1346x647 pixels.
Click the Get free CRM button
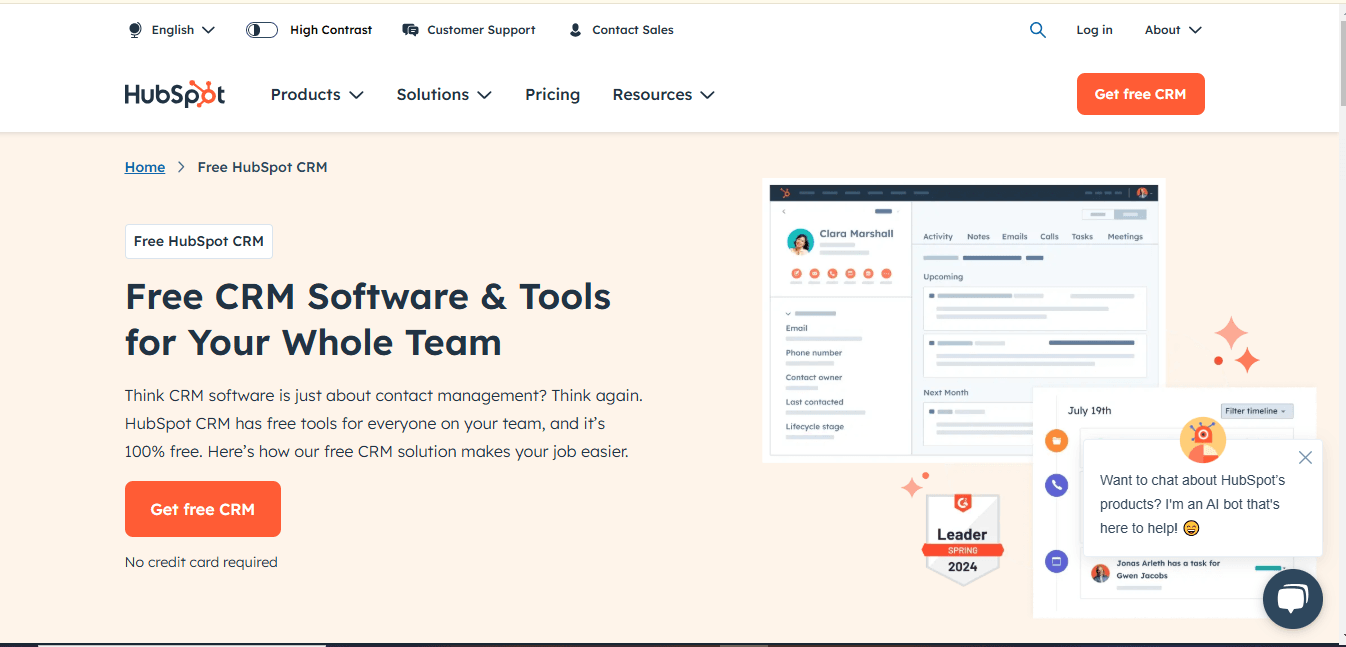(202, 509)
